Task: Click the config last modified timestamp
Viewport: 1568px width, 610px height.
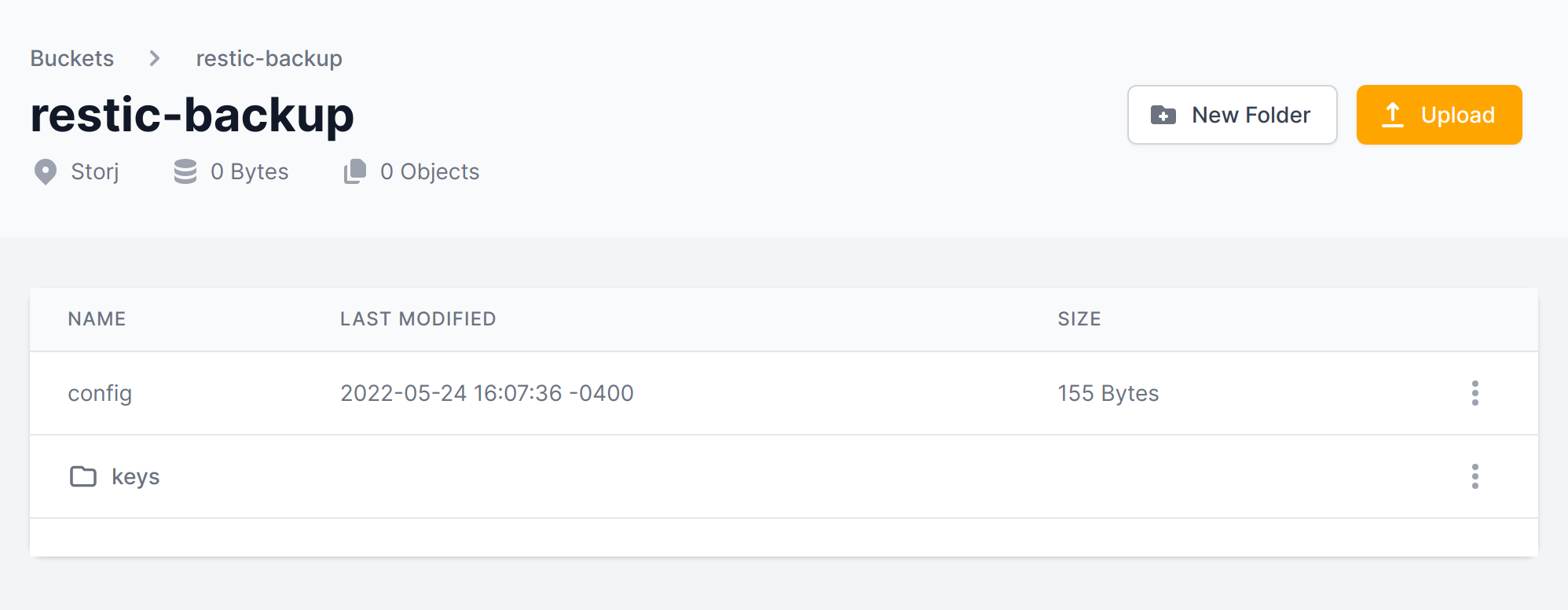Action: [x=486, y=393]
